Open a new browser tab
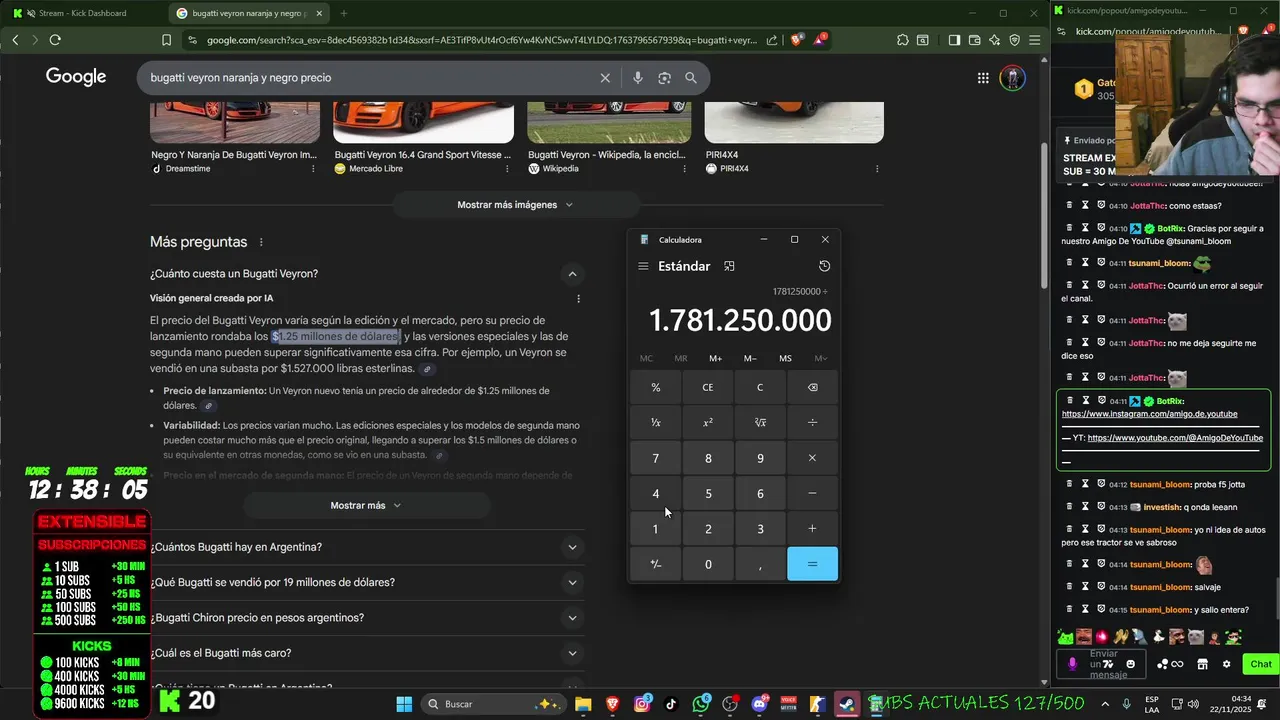The image size is (1280, 720). tap(344, 13)
